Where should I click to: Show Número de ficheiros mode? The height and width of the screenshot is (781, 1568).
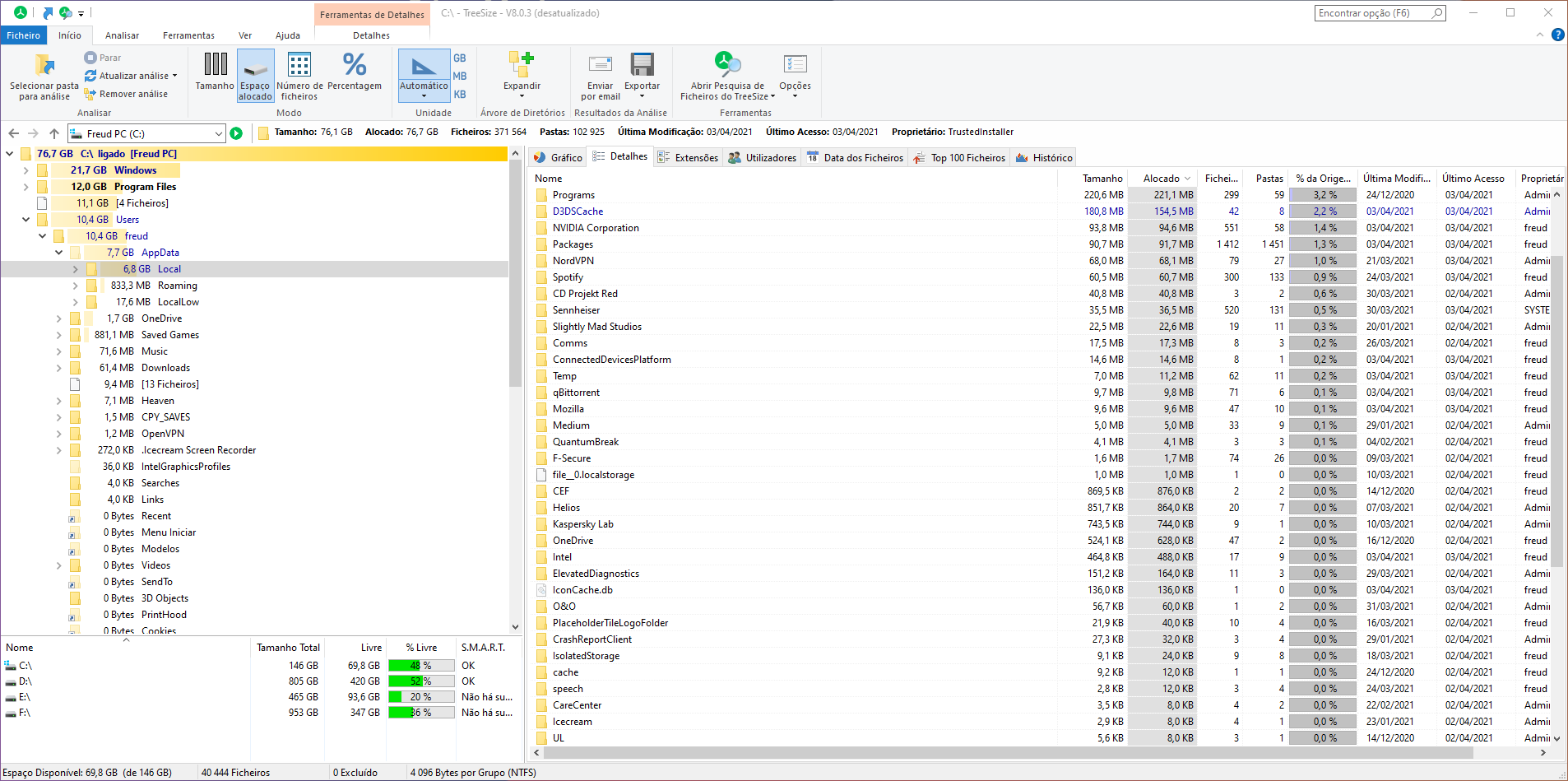pyautogui.click(x=299, y=76)
